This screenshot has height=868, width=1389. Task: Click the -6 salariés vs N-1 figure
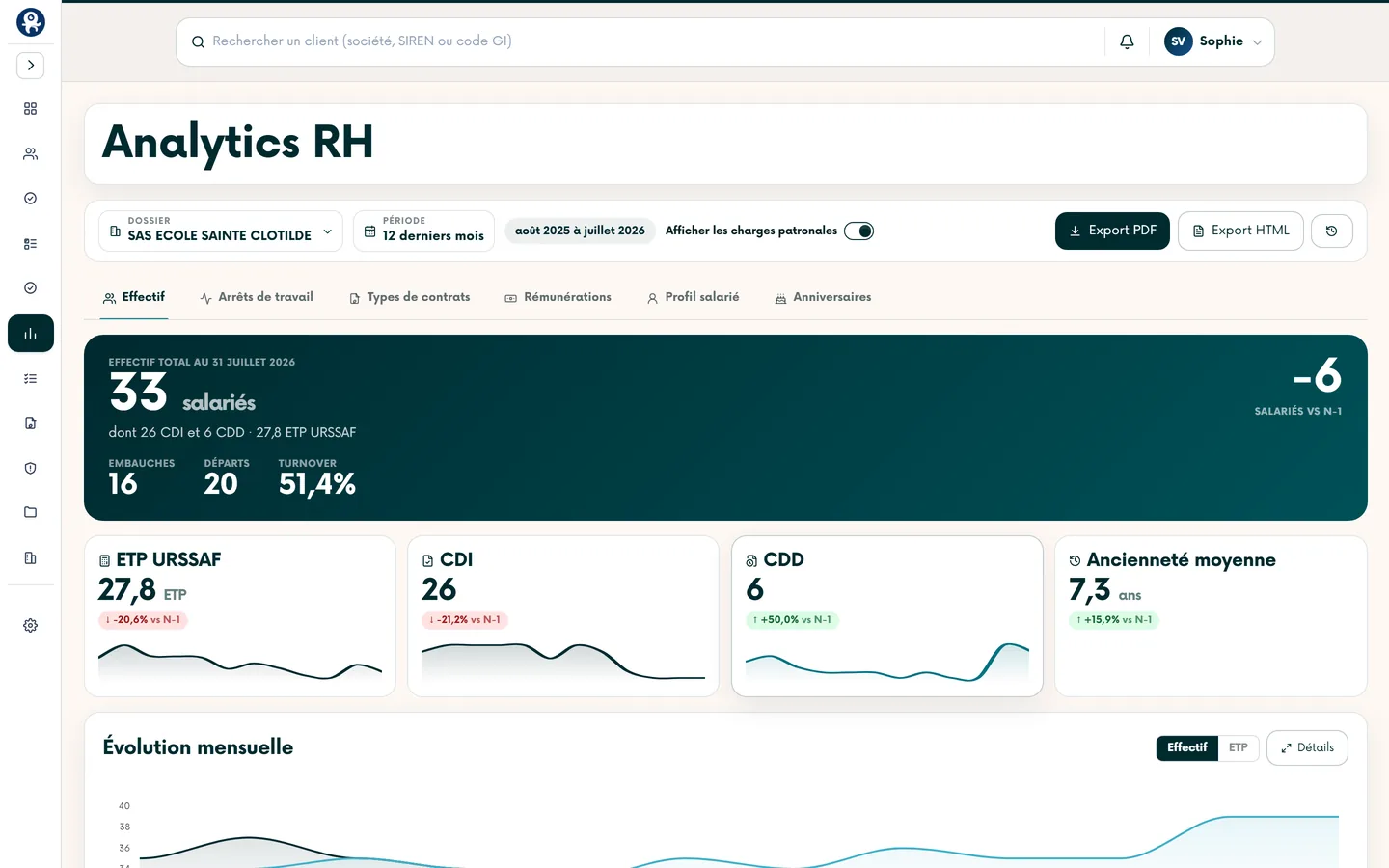(x=1318, y=375)
